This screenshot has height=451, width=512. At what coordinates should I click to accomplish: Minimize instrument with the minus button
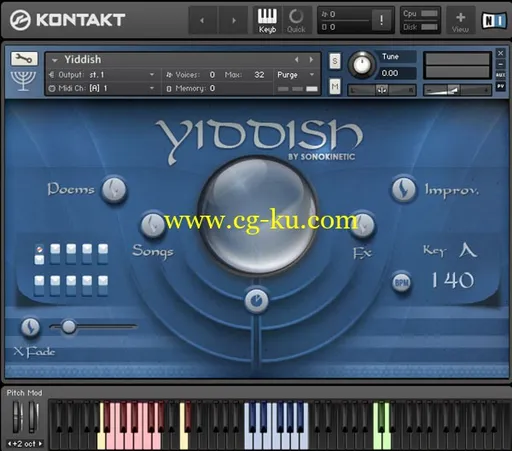click(x=500, y=64)
